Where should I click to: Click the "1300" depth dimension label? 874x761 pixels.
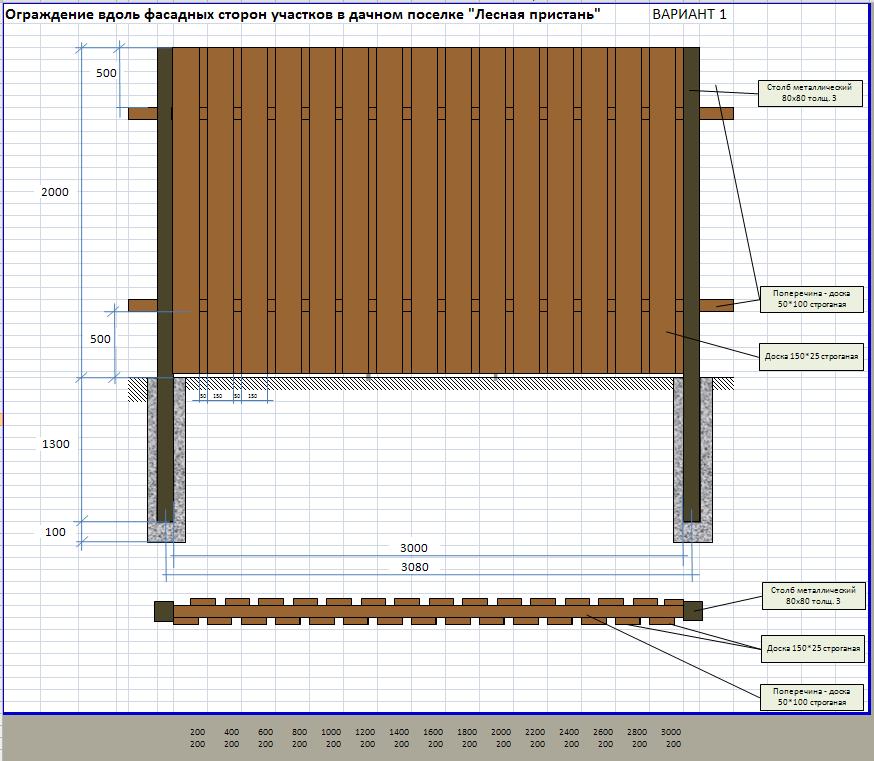click(x=55, y=444)
